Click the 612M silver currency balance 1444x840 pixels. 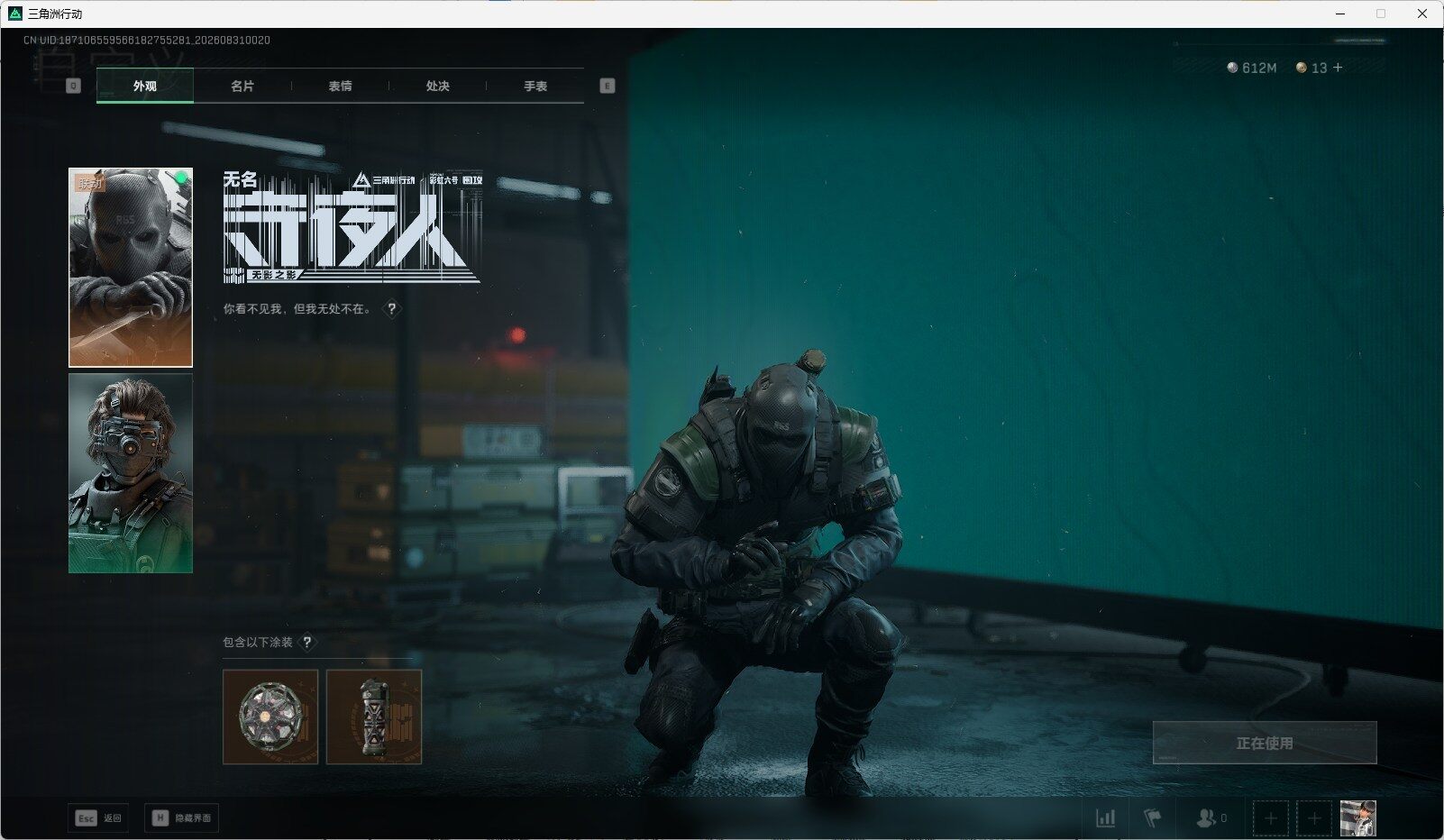1252,68
